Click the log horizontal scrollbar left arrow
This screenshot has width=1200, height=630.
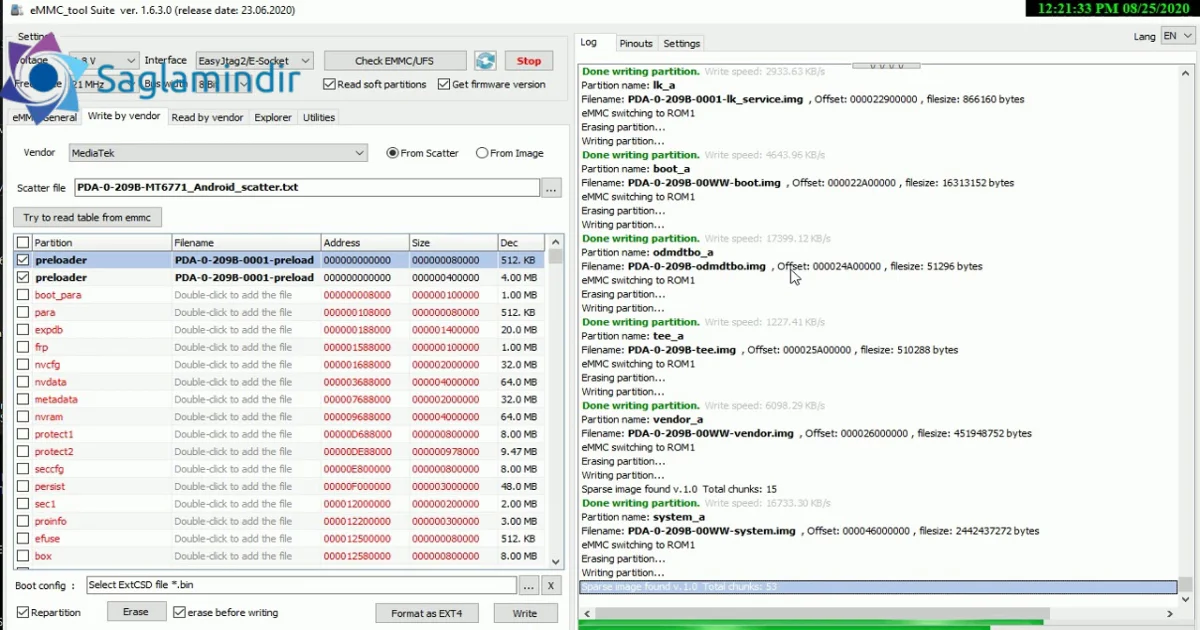(x=586, y=613)
